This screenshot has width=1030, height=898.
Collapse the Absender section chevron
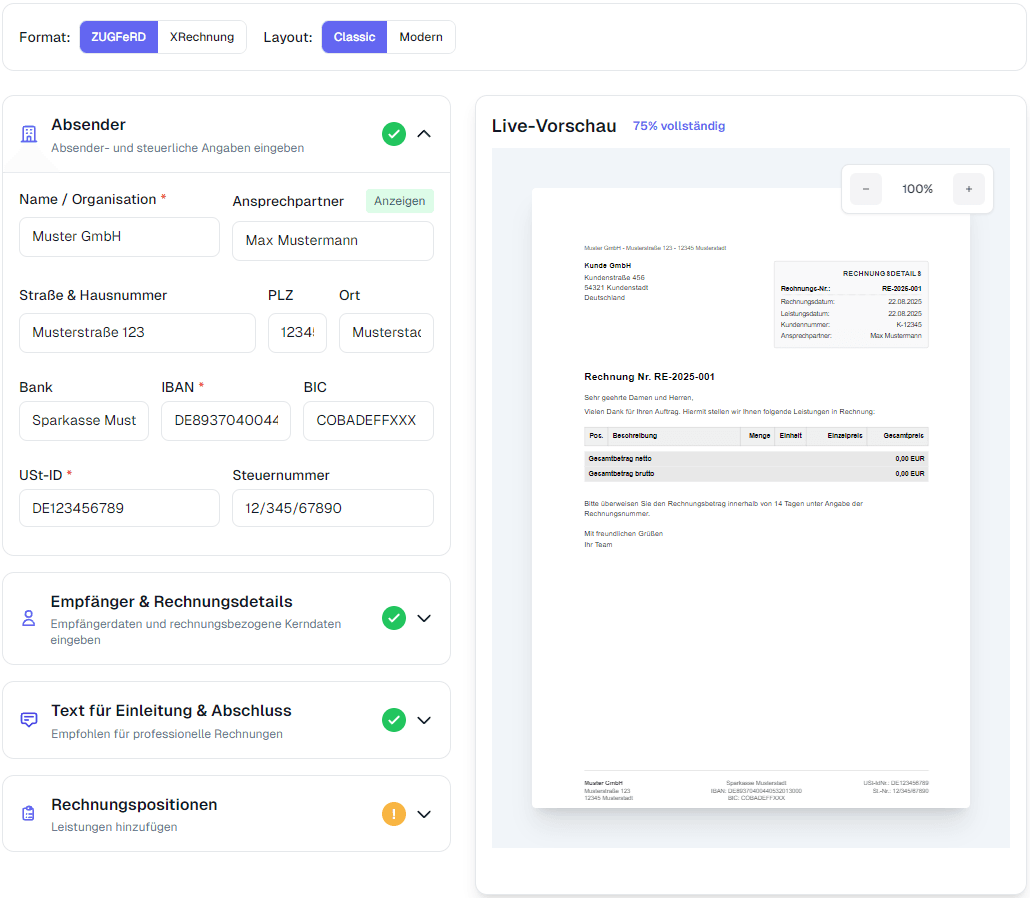tap(424, 133)
